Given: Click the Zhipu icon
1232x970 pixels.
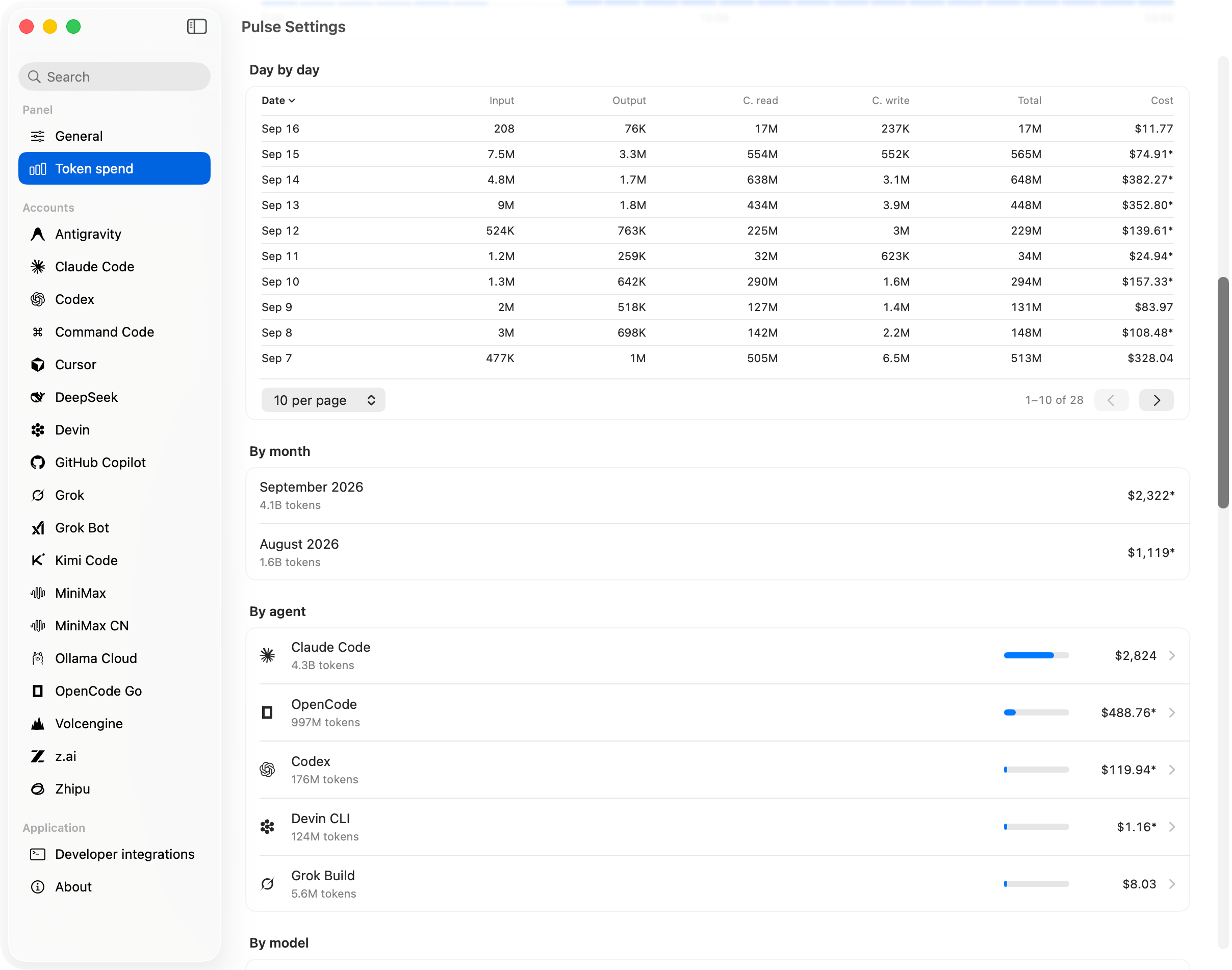Looking at the screenshot, I should click(x=37, y=789).
